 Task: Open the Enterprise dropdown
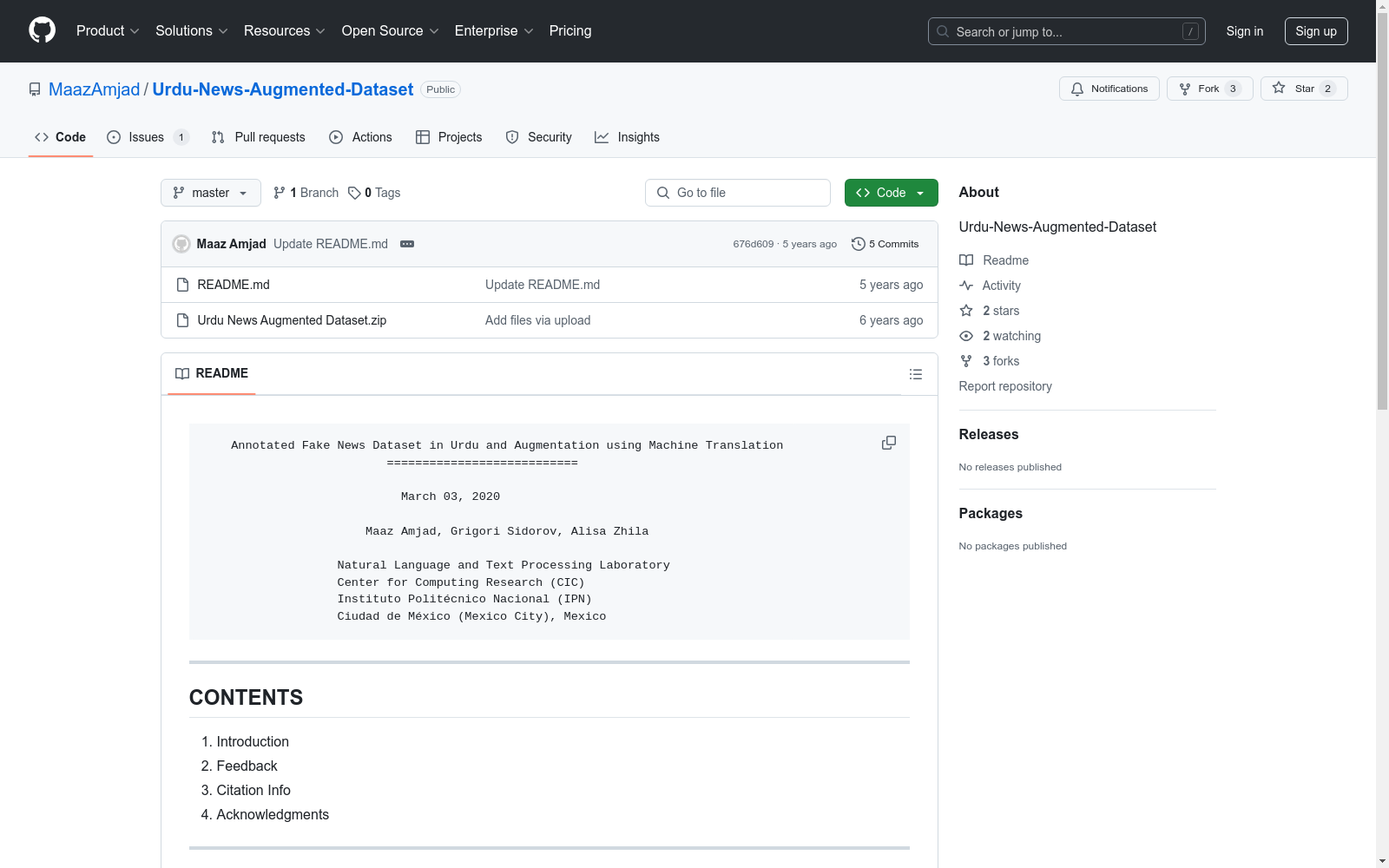(494, 30)
